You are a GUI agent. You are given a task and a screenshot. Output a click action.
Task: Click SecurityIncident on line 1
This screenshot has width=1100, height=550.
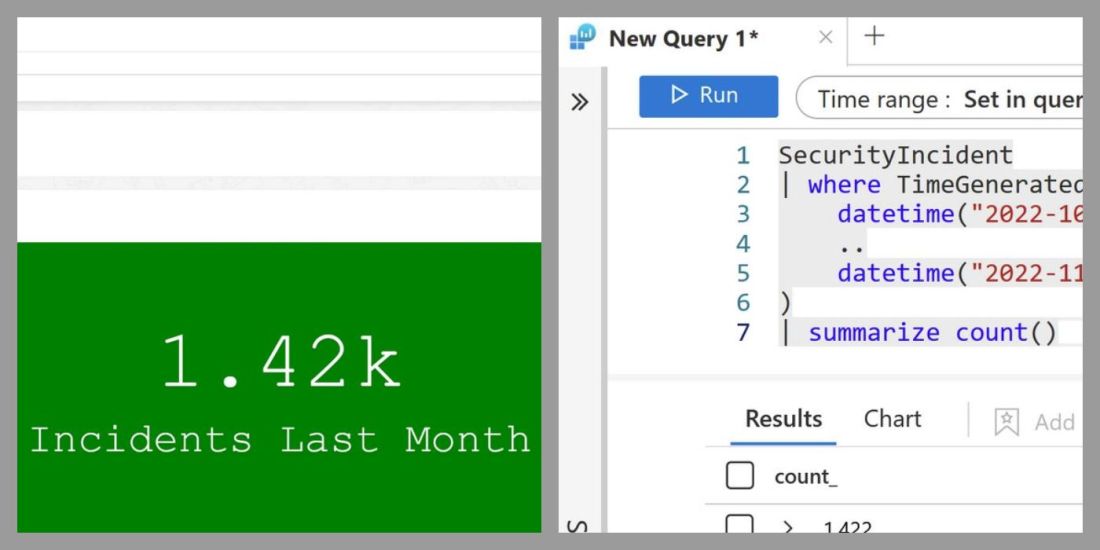coord(895,155)
